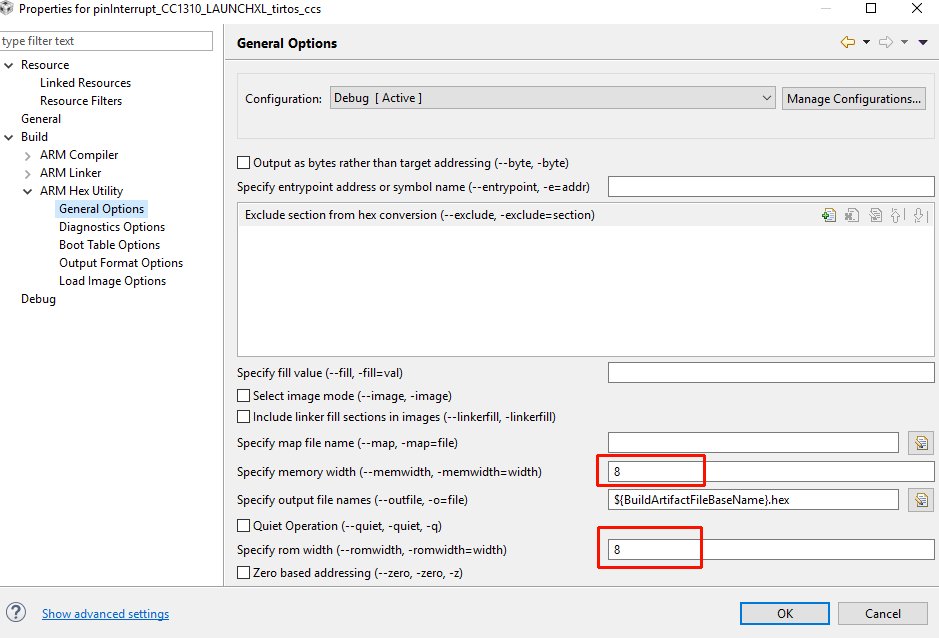Screen dimensions: 939x638
Task: Click the yellow back navigation arrow
Action: click(848, 42)
